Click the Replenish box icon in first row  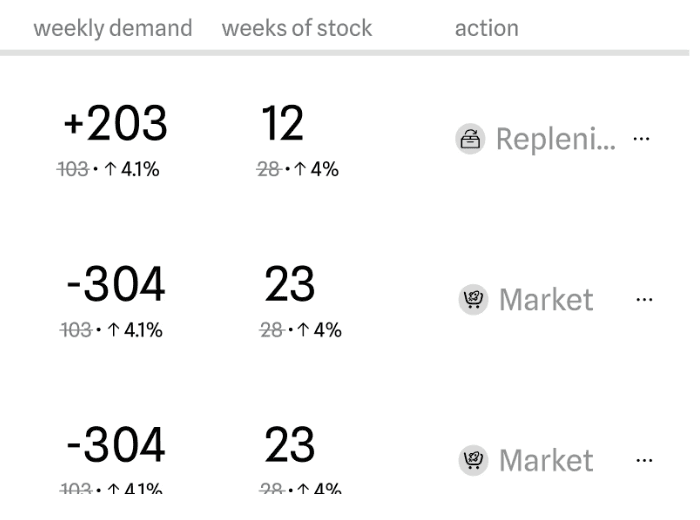click(470, 139)
